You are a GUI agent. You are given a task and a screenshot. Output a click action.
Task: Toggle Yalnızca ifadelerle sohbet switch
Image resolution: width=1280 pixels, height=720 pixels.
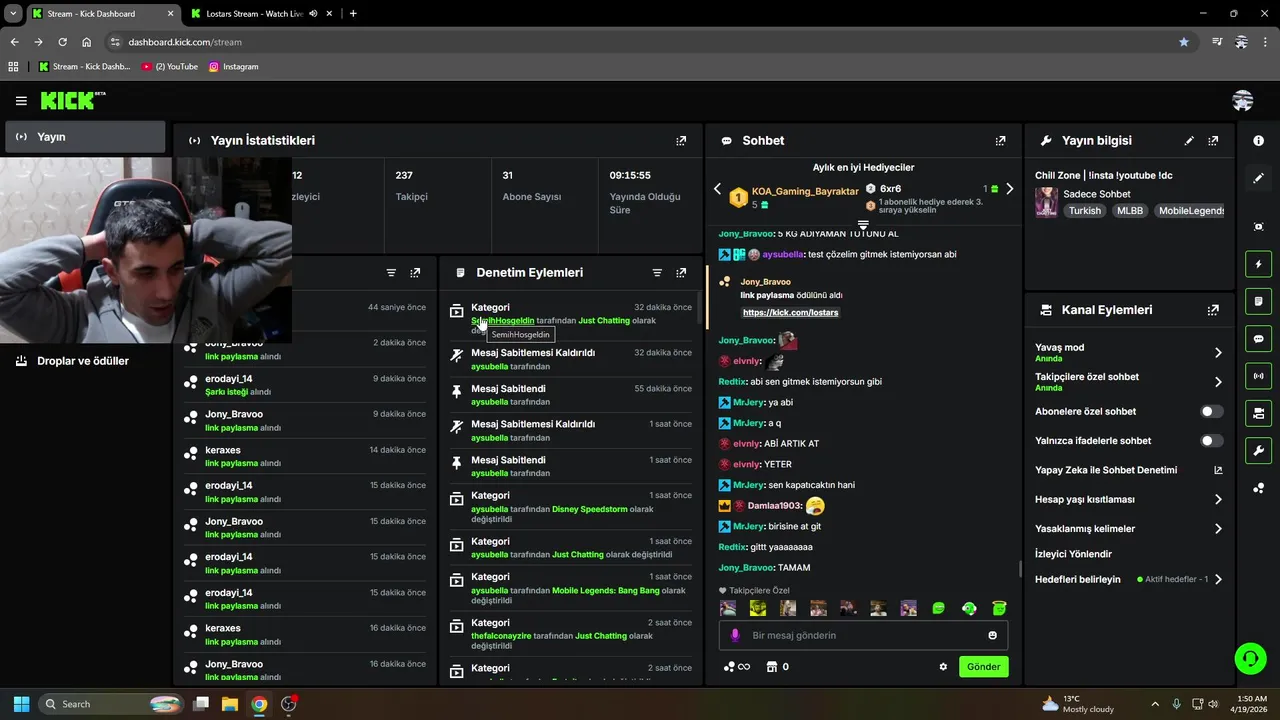(1211, 441)
